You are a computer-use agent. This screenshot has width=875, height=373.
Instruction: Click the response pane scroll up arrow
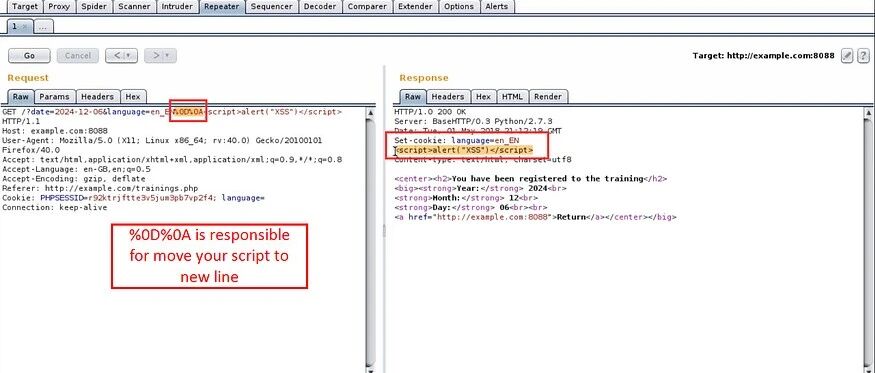click(x=869, y=112)
